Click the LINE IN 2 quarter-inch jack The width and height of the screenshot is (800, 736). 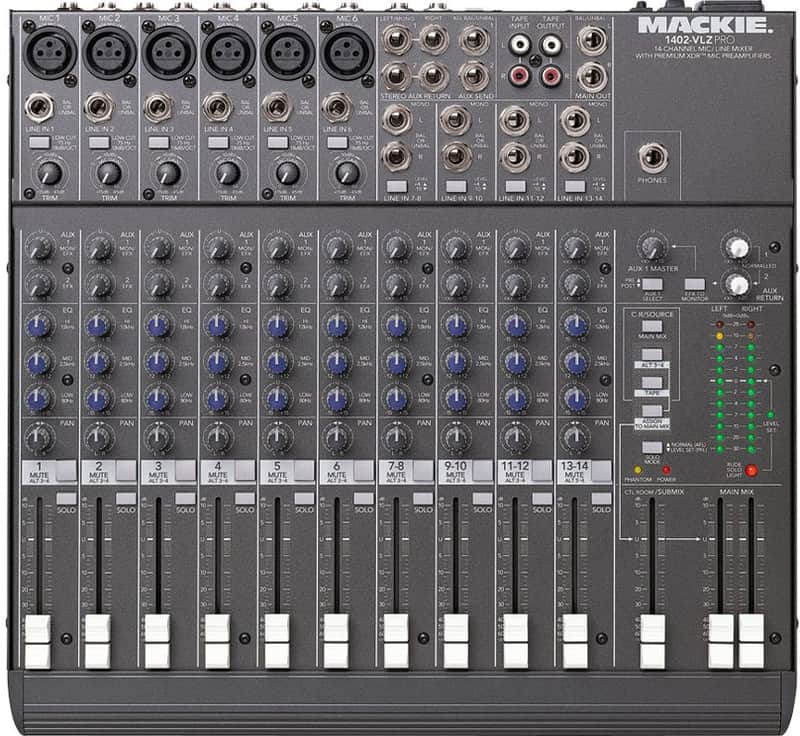coord(98,108)
